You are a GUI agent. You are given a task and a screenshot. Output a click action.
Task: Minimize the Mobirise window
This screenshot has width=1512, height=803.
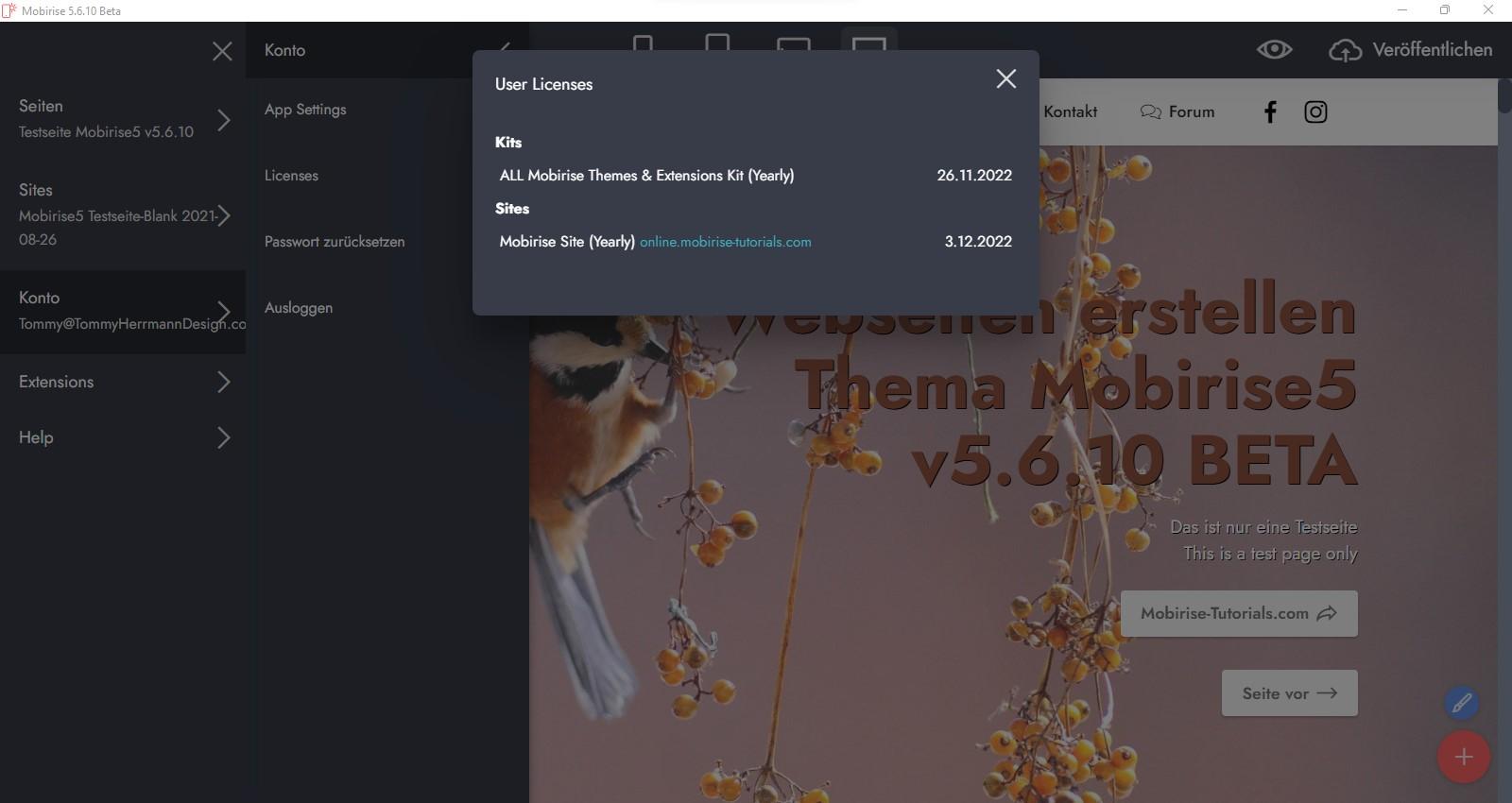(x=1403, y=10)
